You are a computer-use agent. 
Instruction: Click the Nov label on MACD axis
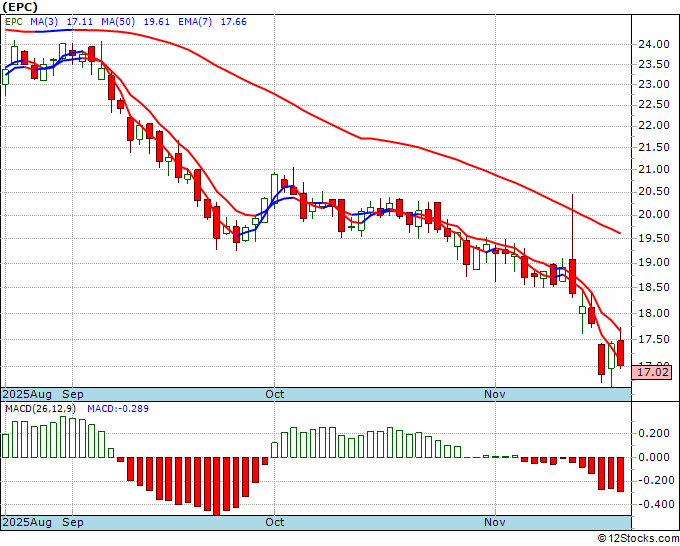click(x=495, y=522)
